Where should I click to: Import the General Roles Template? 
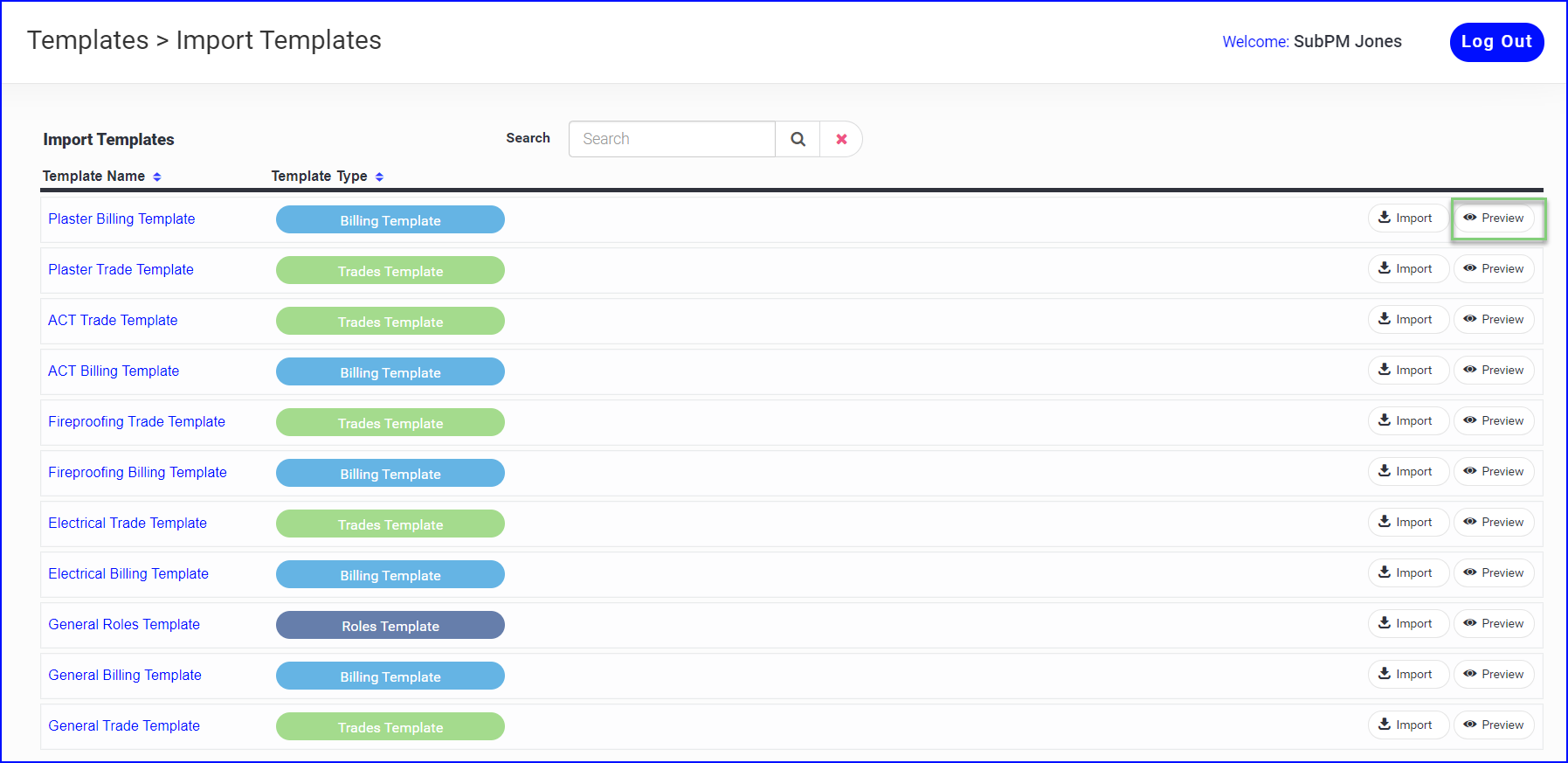point(1407,624)
